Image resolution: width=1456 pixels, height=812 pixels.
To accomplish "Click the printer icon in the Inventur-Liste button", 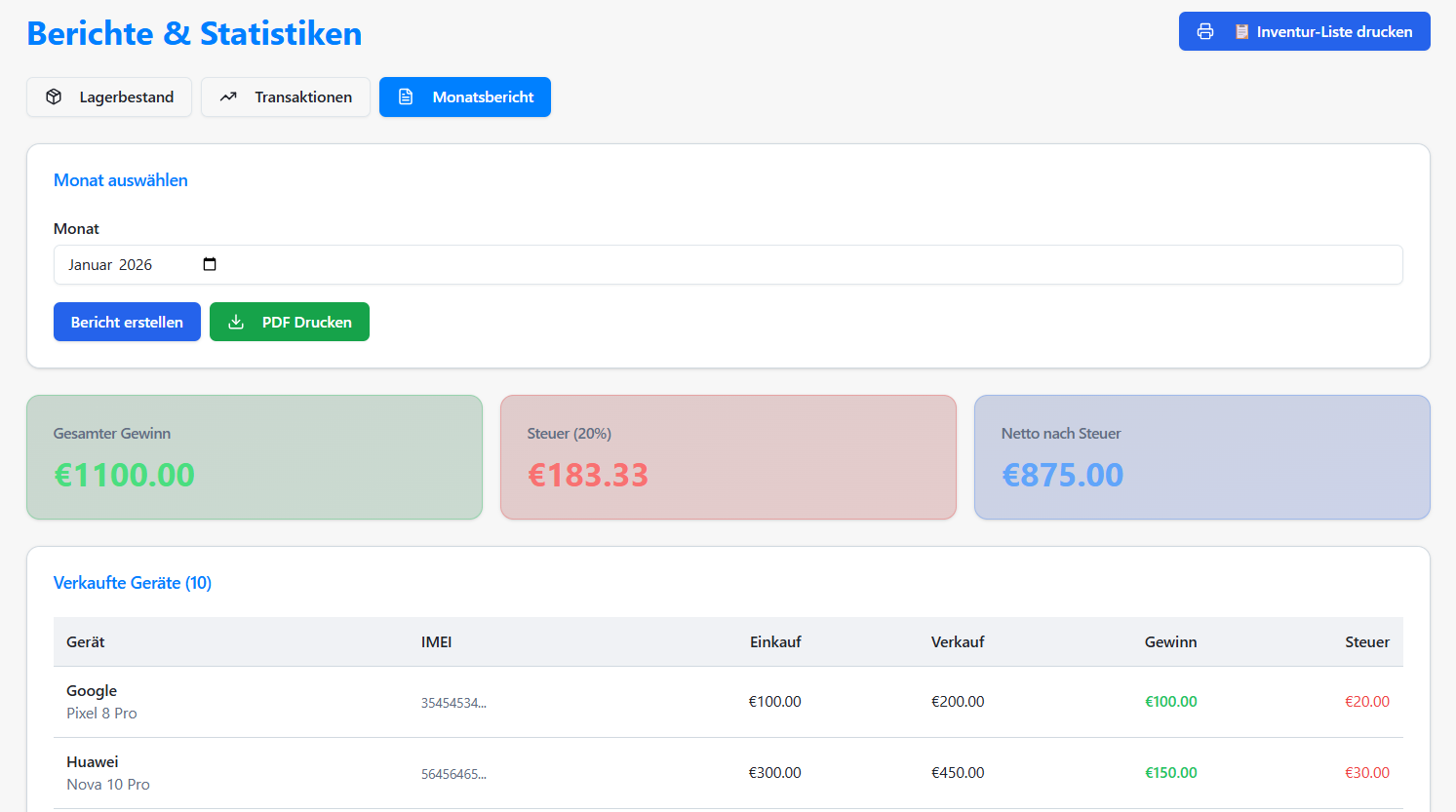I will (1205, 31).
